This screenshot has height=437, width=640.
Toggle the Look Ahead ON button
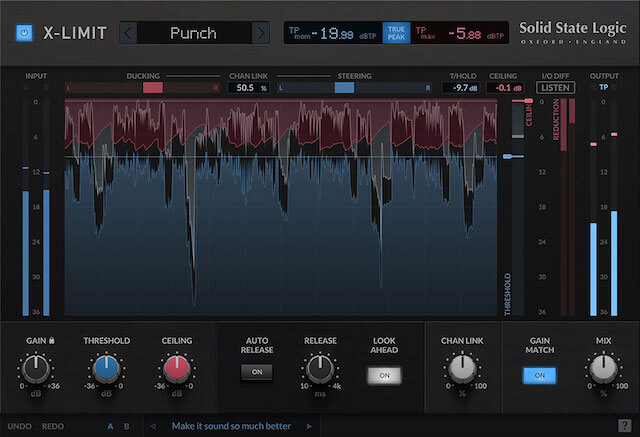[x=384, y=375]
